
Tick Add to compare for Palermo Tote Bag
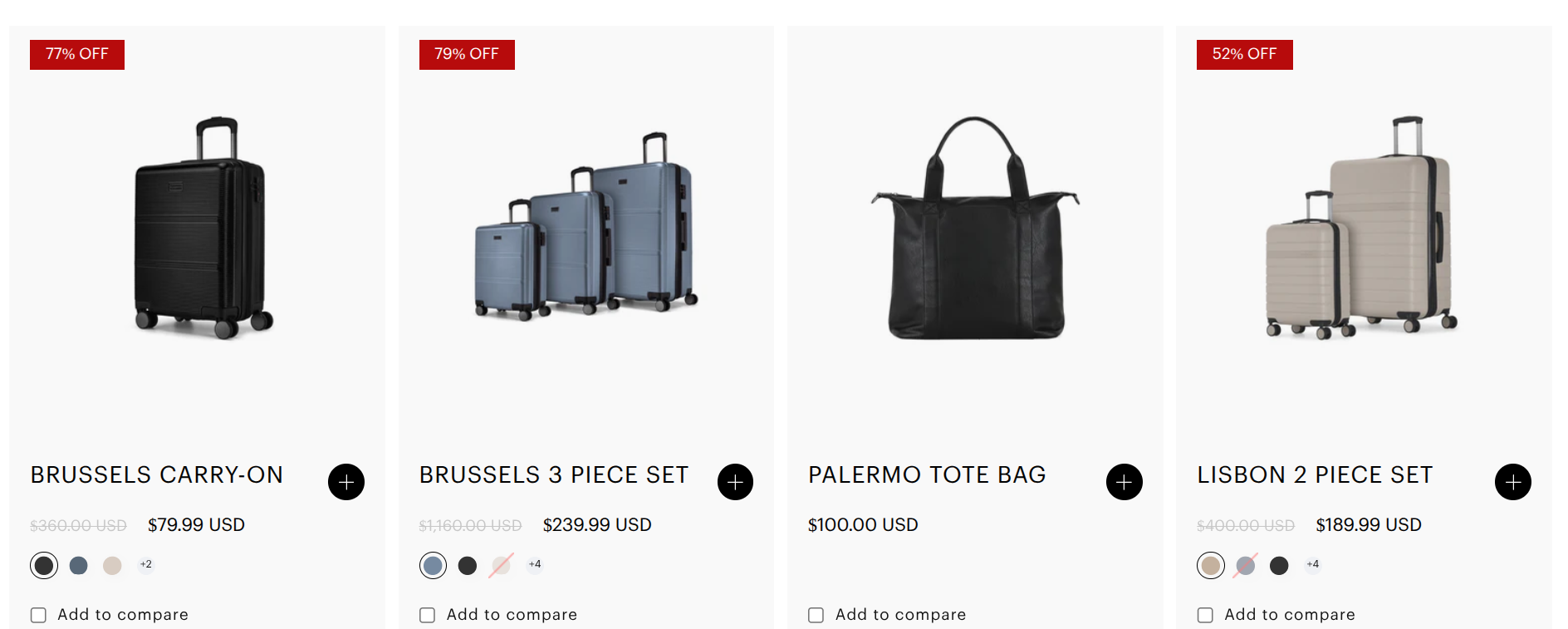pyautogui.click(x=816, y=615)
